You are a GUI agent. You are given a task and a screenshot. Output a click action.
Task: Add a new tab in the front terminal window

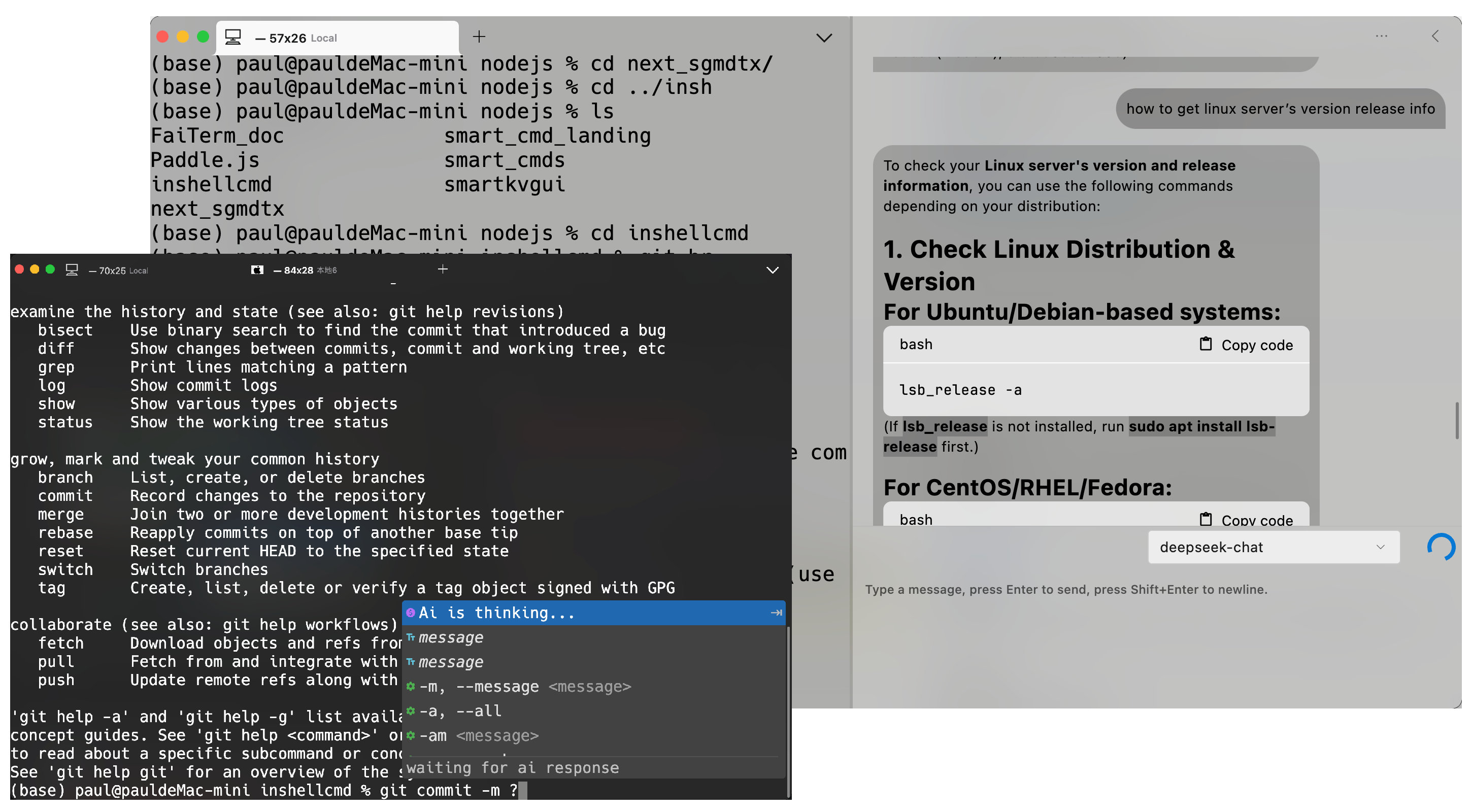click(x=442, y=269)
